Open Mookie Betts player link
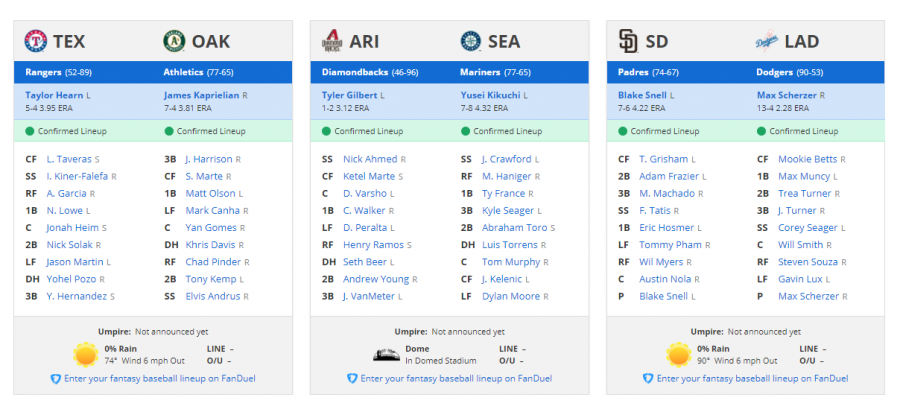The height and width of the screenshot is (415, 900). (808, 159)
